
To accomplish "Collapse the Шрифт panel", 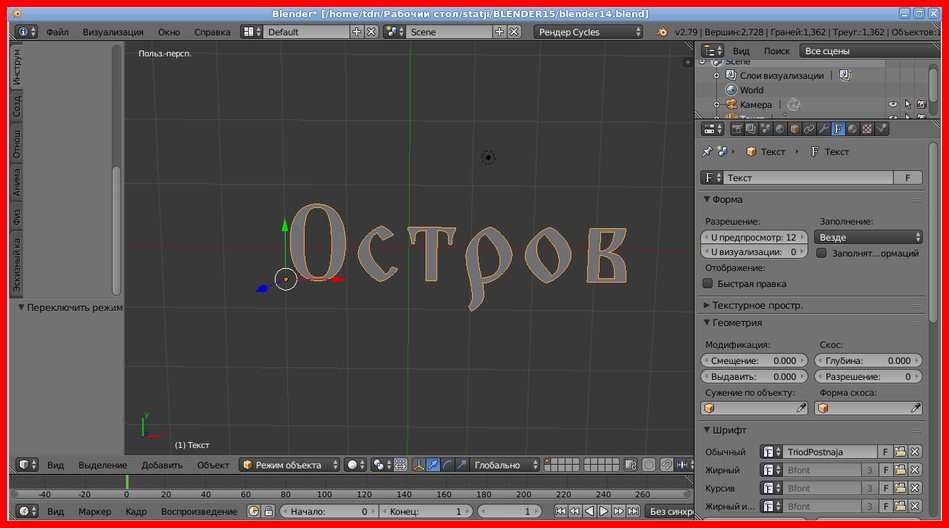I will point(706,430).
